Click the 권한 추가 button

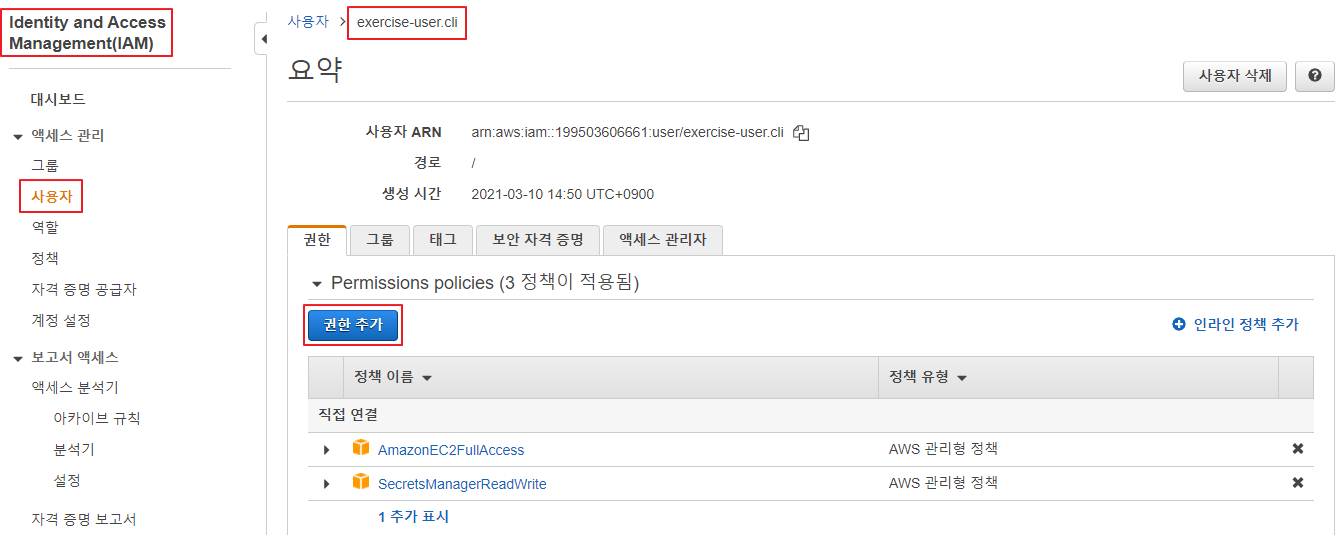pos(353,325)
